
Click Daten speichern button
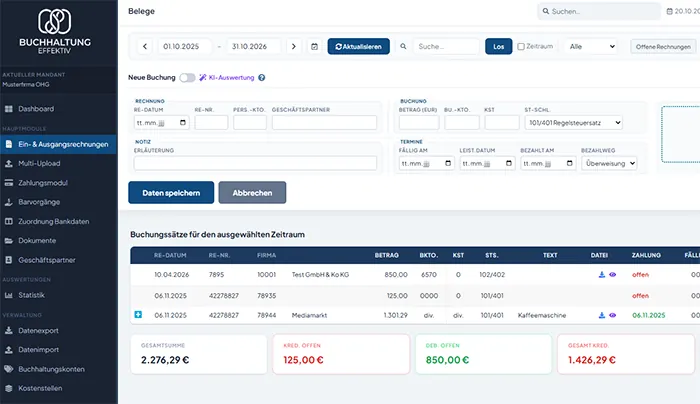click(171, 192)
